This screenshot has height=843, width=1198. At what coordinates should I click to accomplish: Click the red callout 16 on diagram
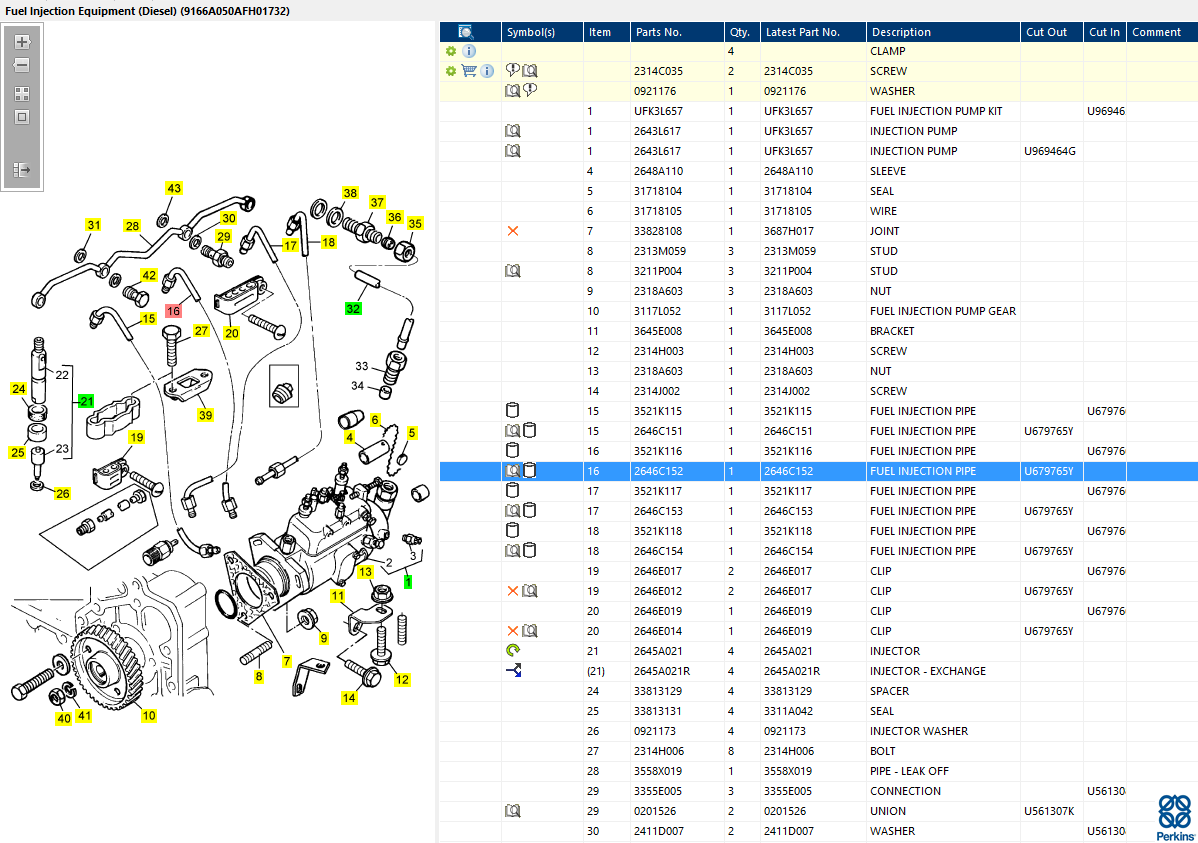pyautogui.click(x=173, y=311)
